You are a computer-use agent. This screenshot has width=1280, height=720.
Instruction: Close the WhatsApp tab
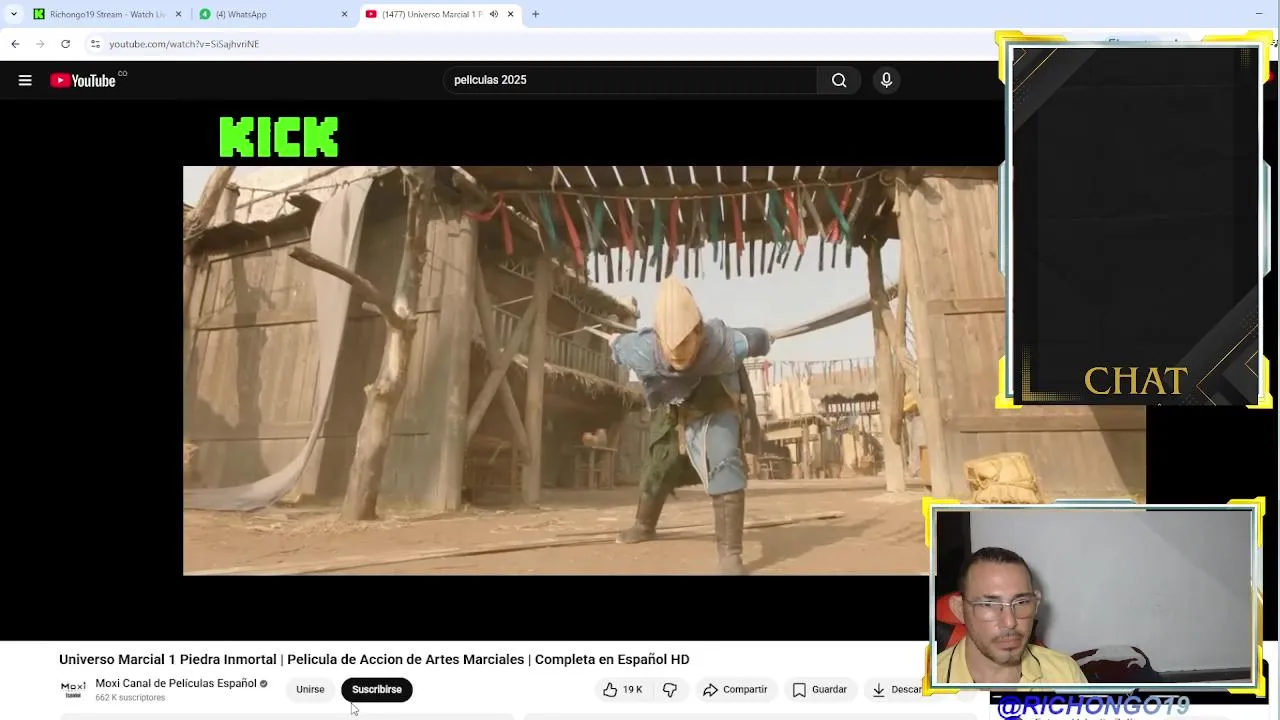pyautogui.click(x=344, y=14)
